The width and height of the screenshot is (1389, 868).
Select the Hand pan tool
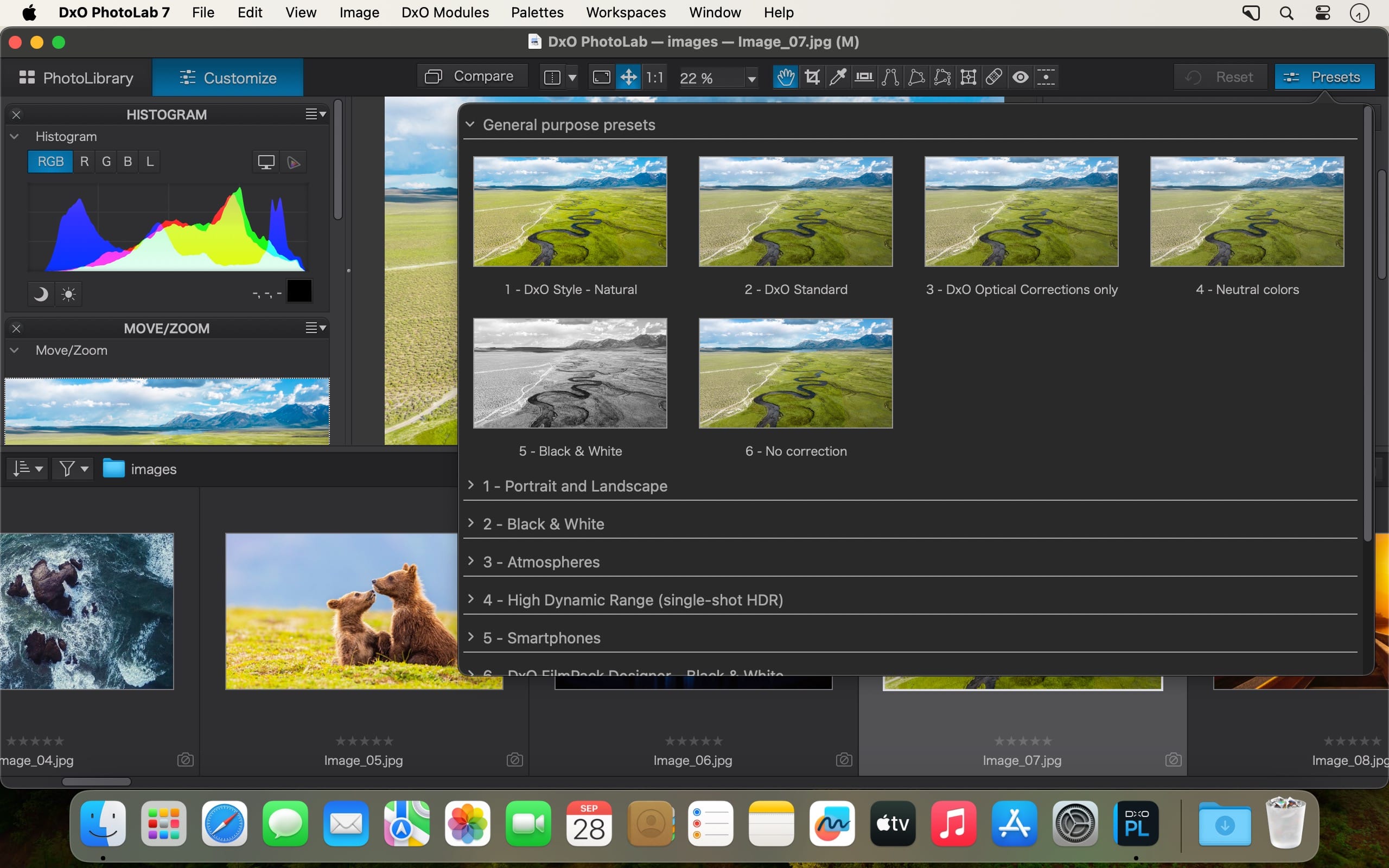[x=786, y=77]
